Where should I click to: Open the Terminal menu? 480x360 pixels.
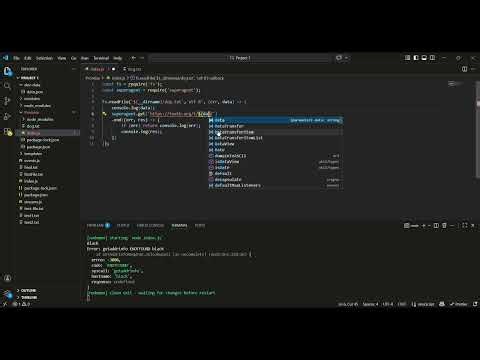coord(101,58)
